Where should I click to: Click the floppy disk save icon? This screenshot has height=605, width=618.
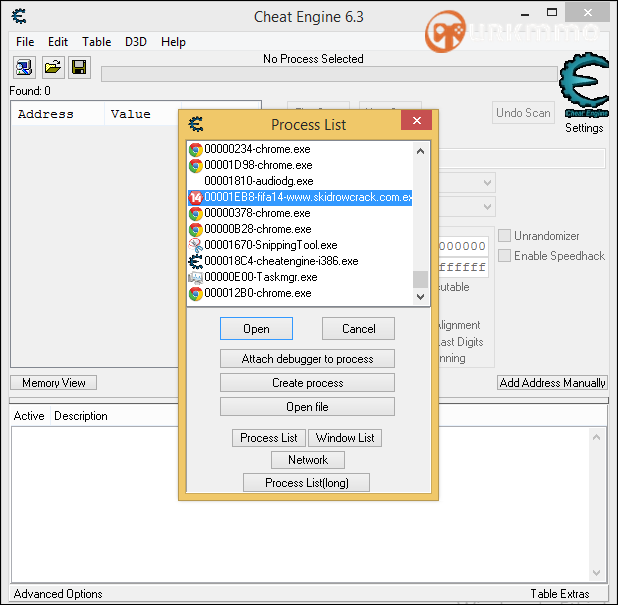(79, 67)
